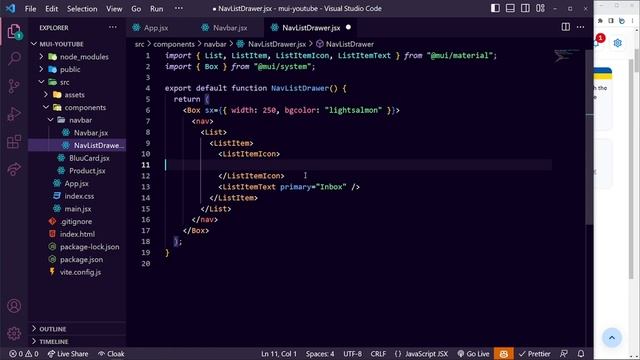
Task: Open Explorer views and more actions ellipsis
Action: coord(113,28)
